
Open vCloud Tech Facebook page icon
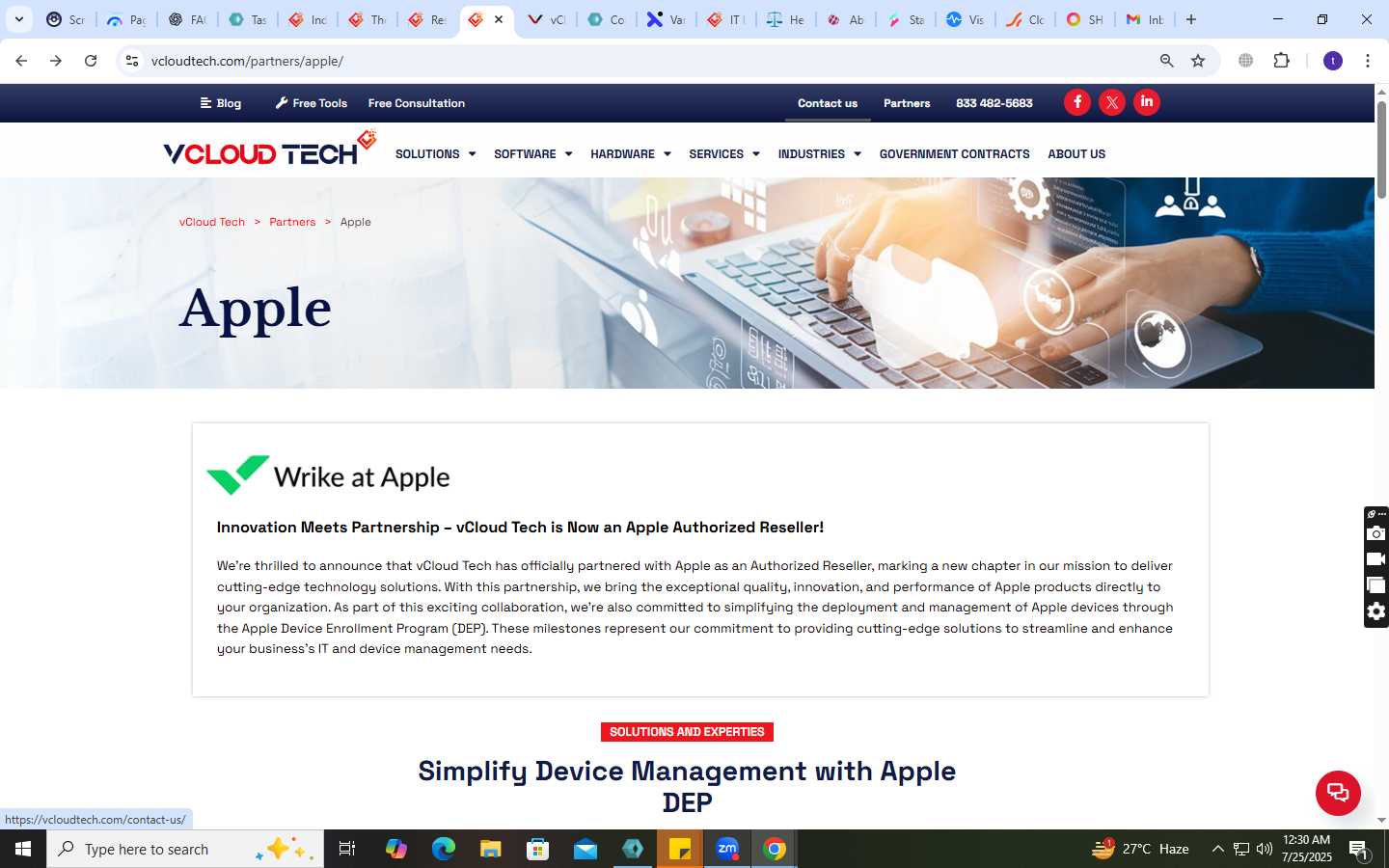(x=1077, y=102)
